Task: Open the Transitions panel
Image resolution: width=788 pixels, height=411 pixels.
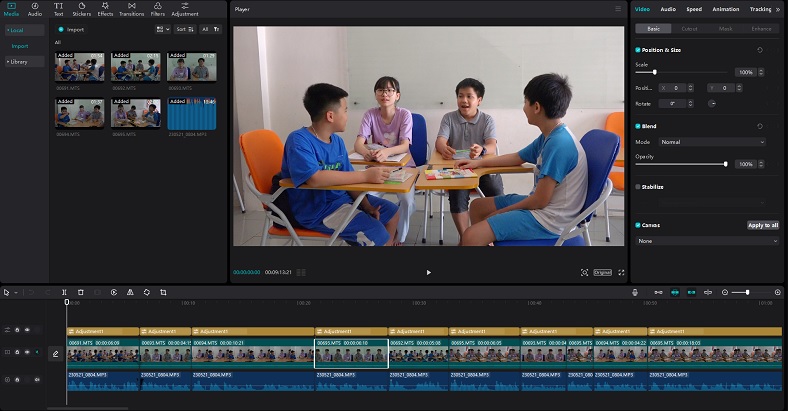Action: click(x=131, y=10)
